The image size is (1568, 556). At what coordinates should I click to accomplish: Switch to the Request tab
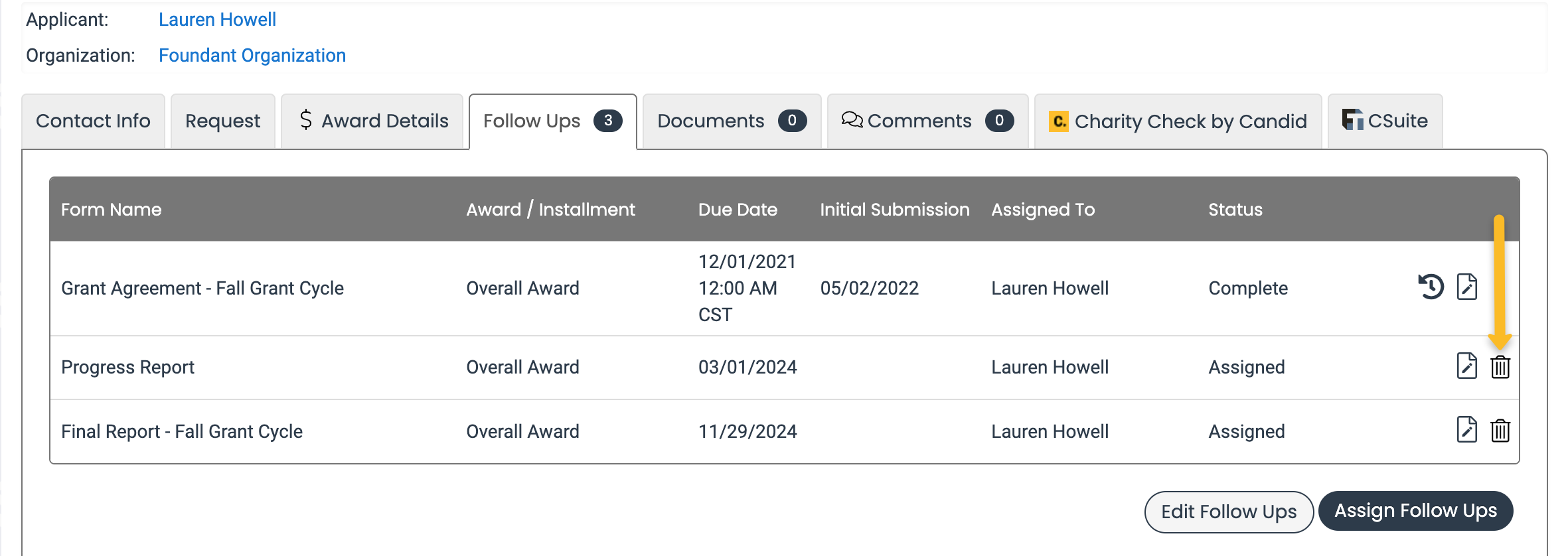(x=222, y=121)
